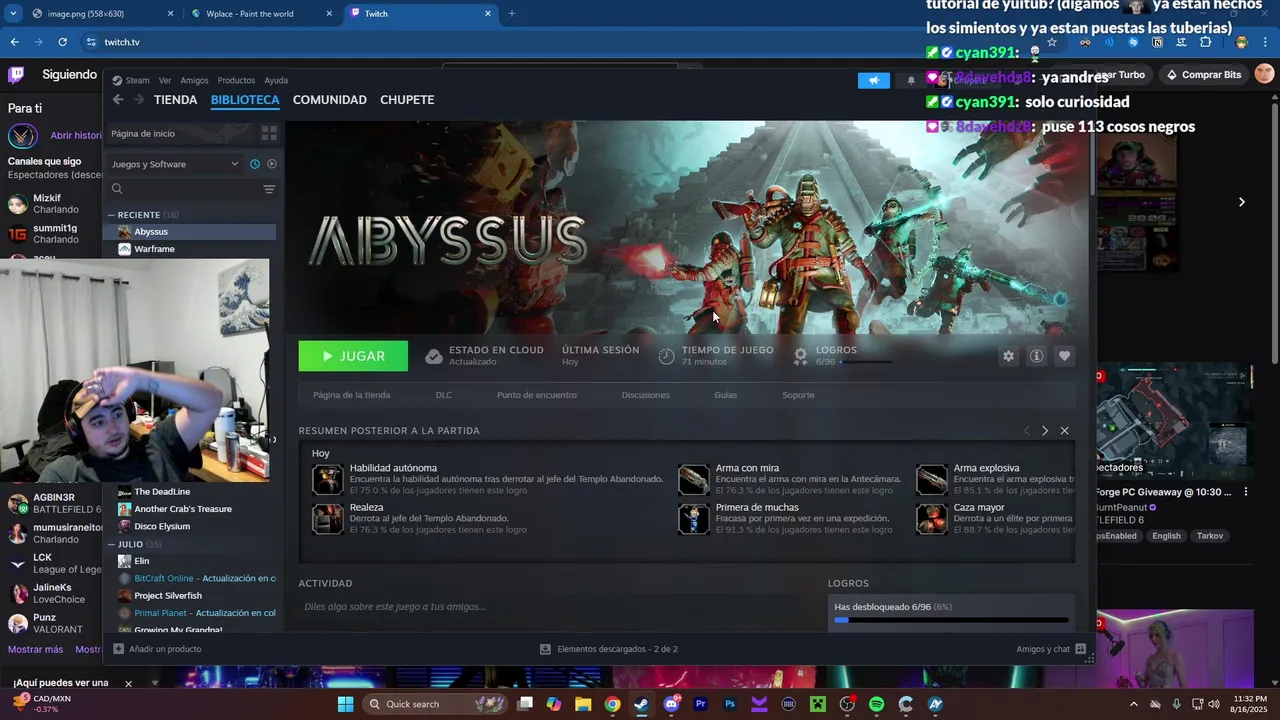Viewport: 1280px width, 720px height.
Task: Open the Página de la tienda link
Action: pos(352,395)
